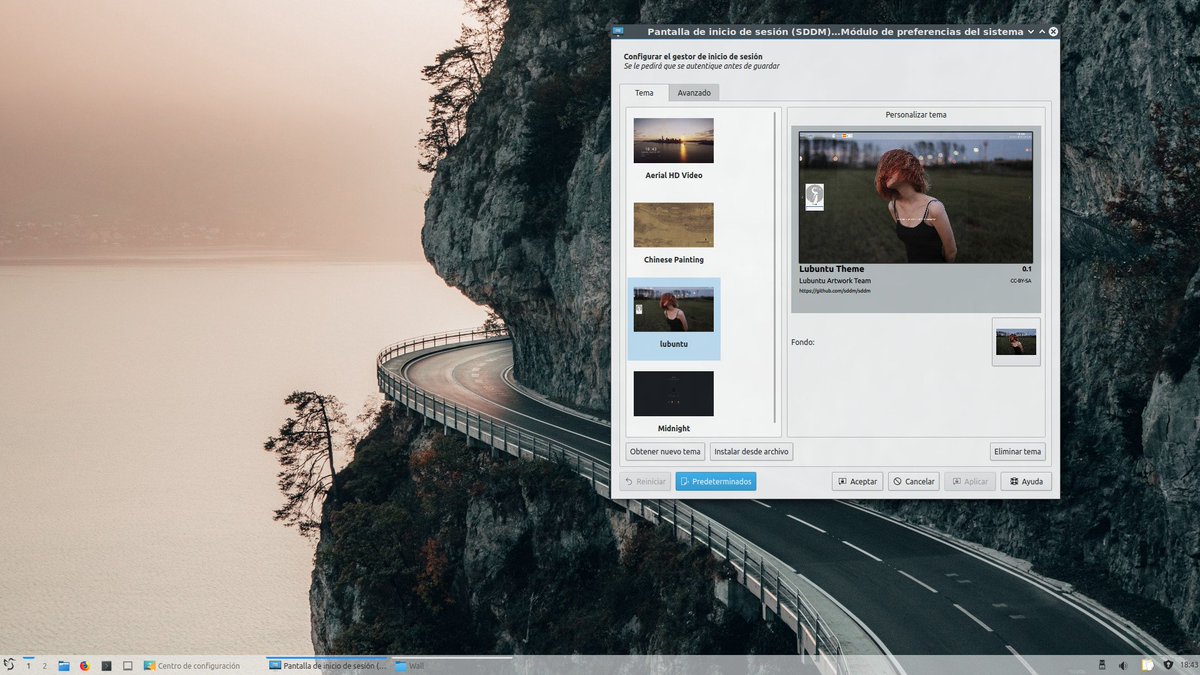The width and height of the screenshot is (1200, 675).
Task: Switch to virtual desktop 2
Action: click(x=44, y=665)
